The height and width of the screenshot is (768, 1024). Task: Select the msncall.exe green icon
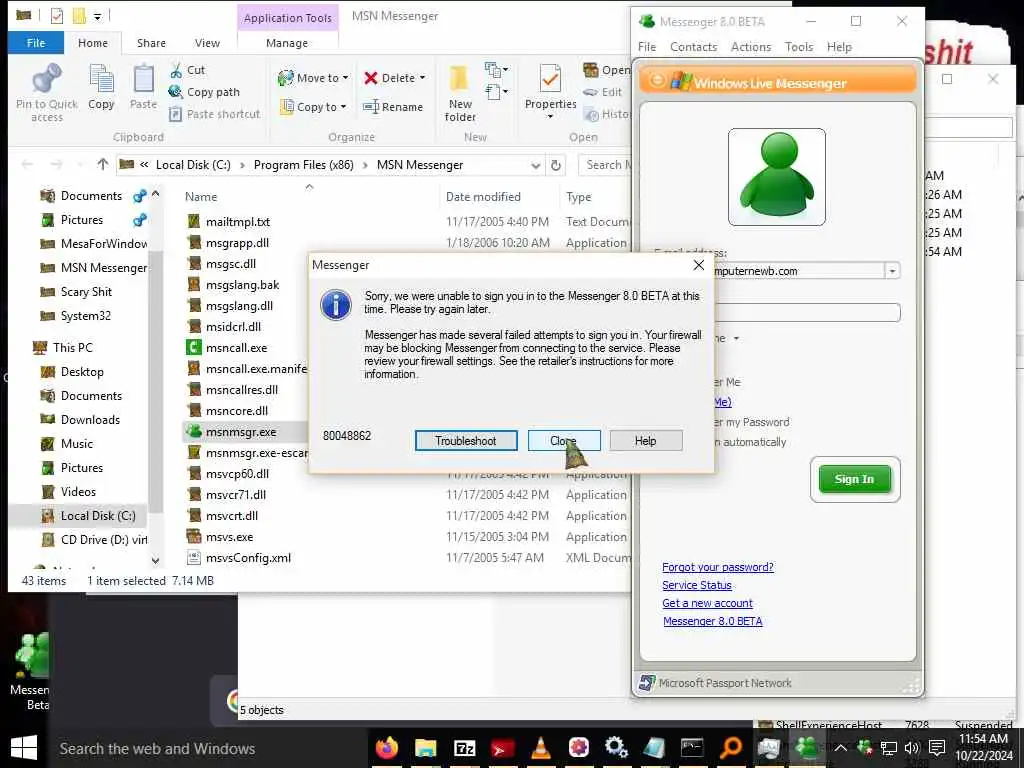[x=194, y=347]
